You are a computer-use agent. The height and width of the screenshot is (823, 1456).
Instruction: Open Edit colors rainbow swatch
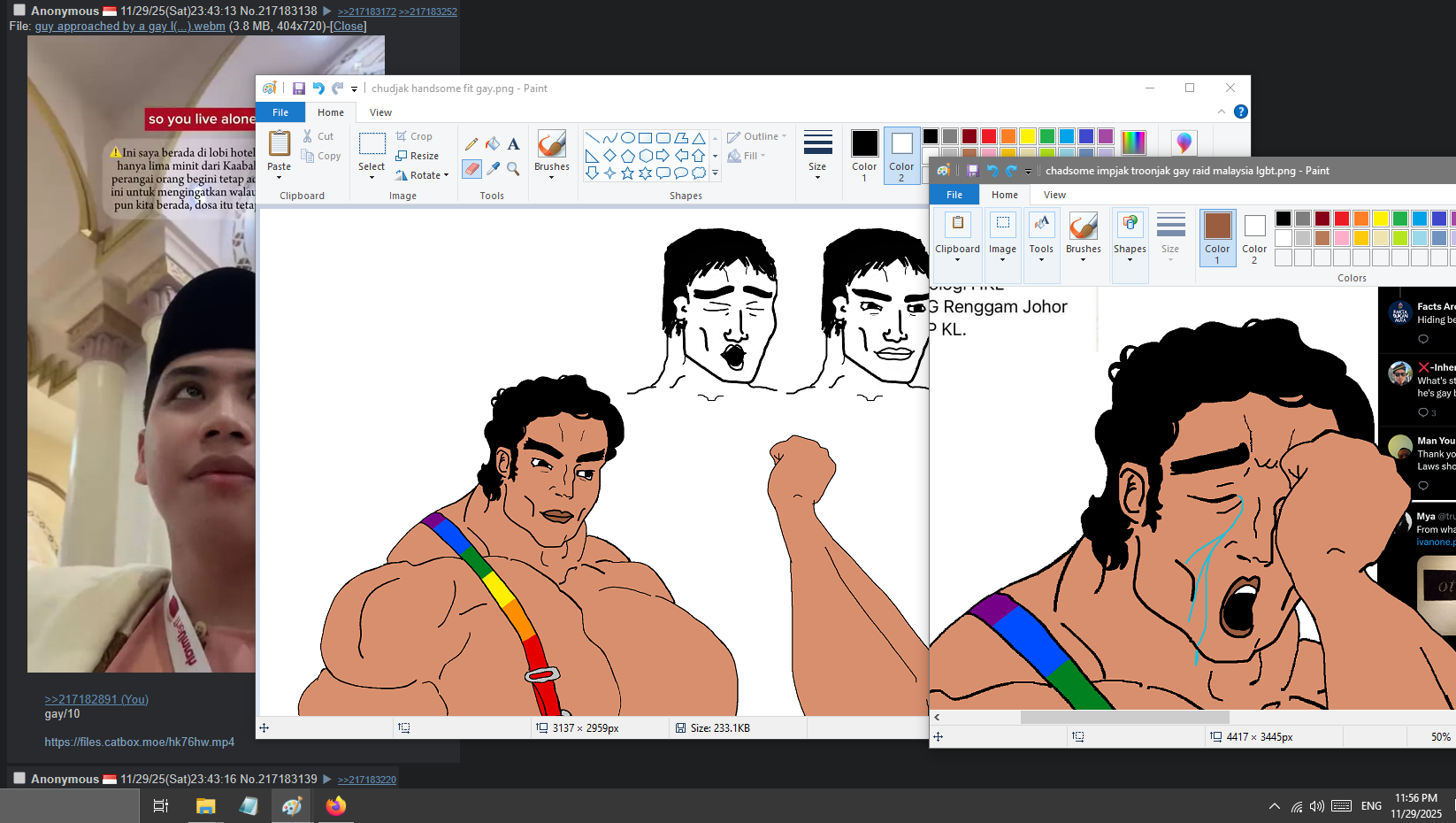coord(1133,142)
